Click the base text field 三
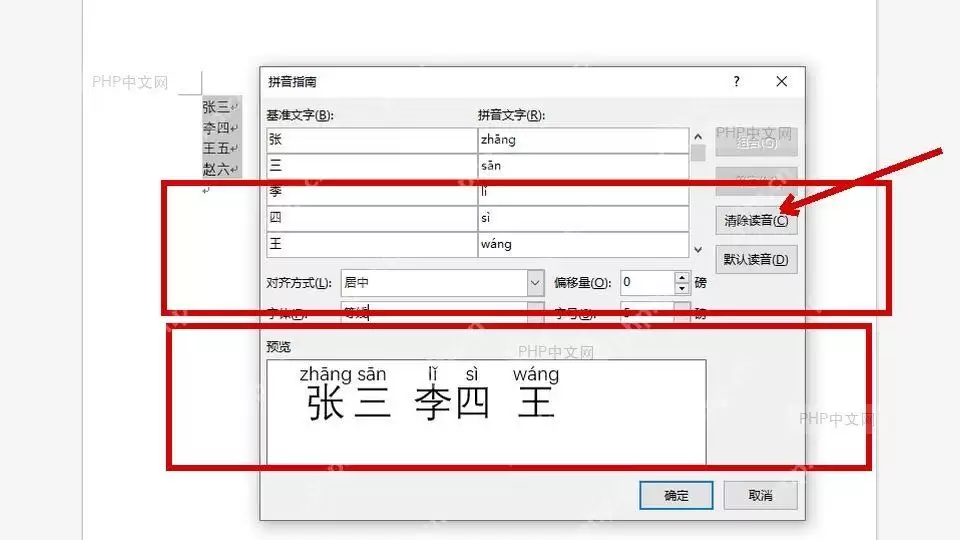This screenshot has width=960, height=540. pos(372,166)
